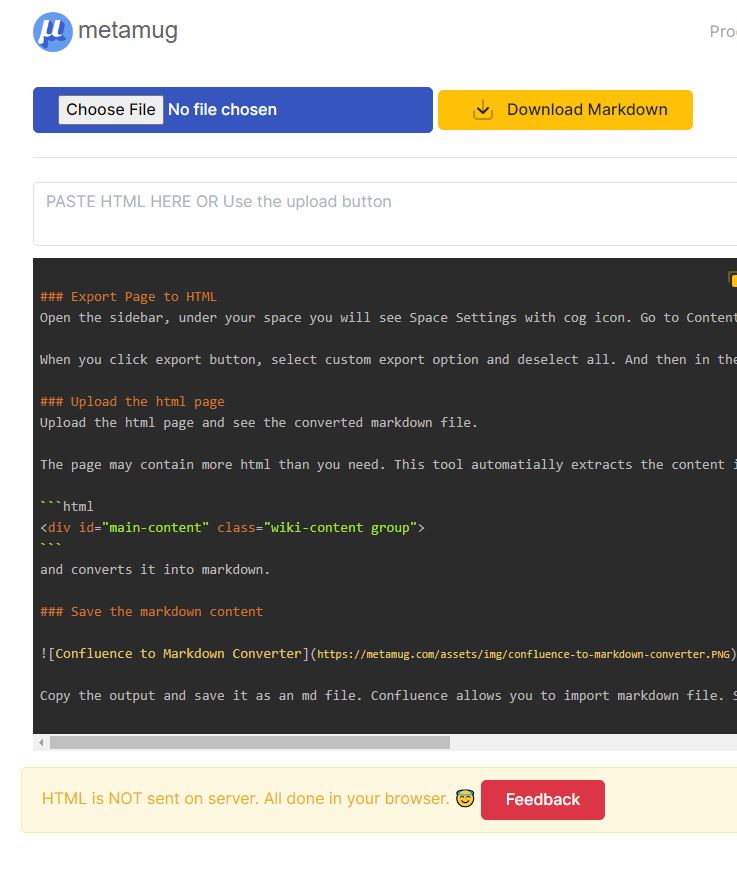Click the horizontal scrollbar thumb under the code panel

click(249, 743)
